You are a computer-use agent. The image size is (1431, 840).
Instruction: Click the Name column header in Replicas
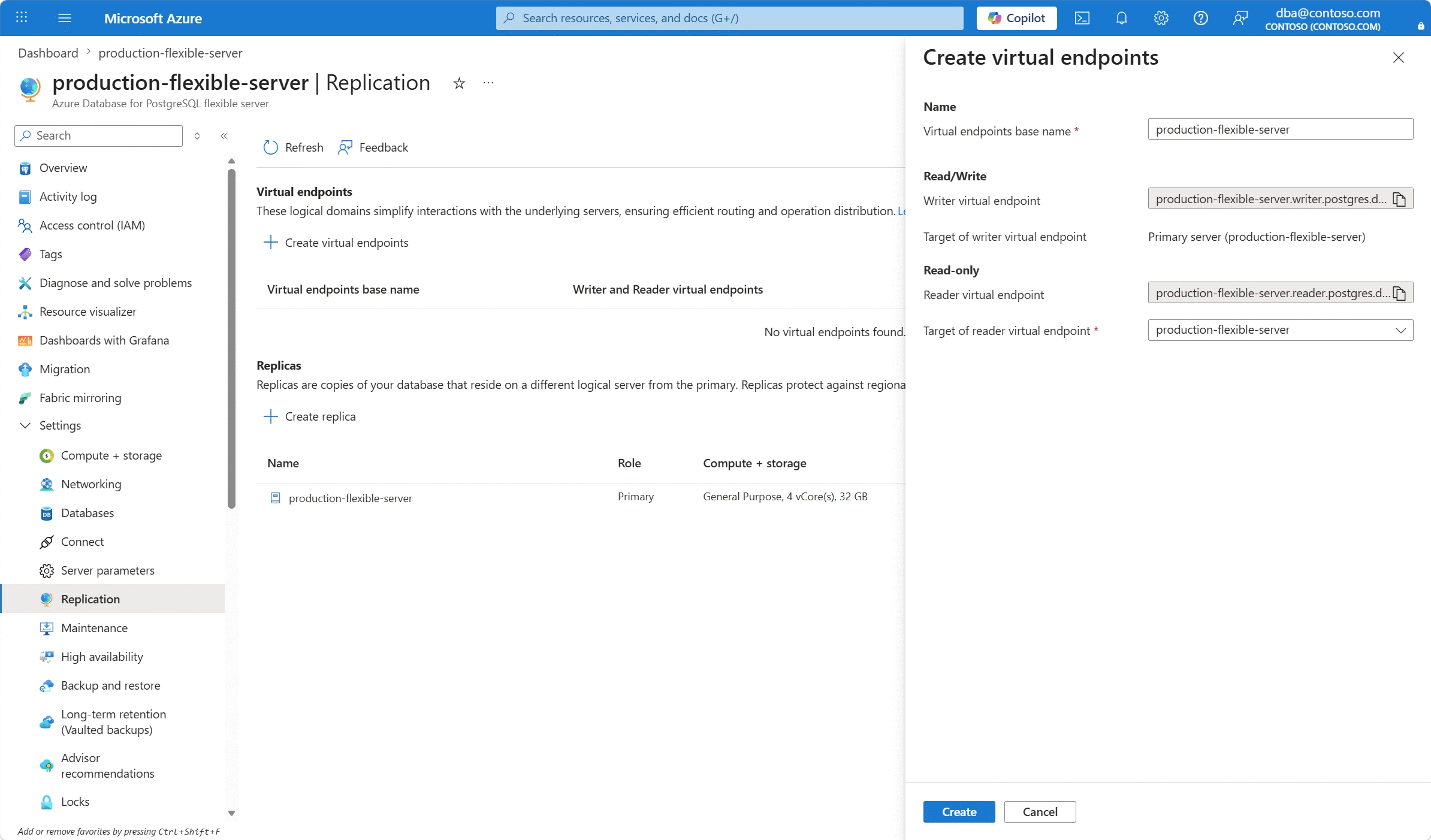point(283,463)
